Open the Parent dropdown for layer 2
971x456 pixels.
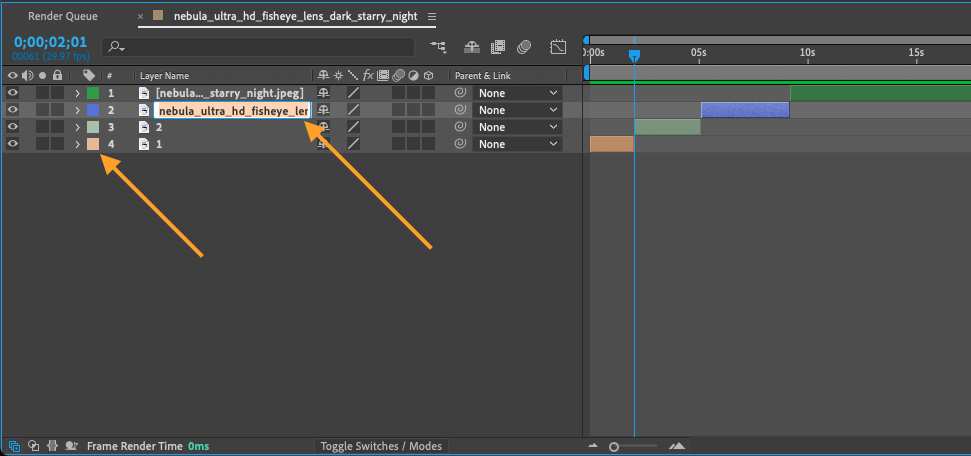517,110
